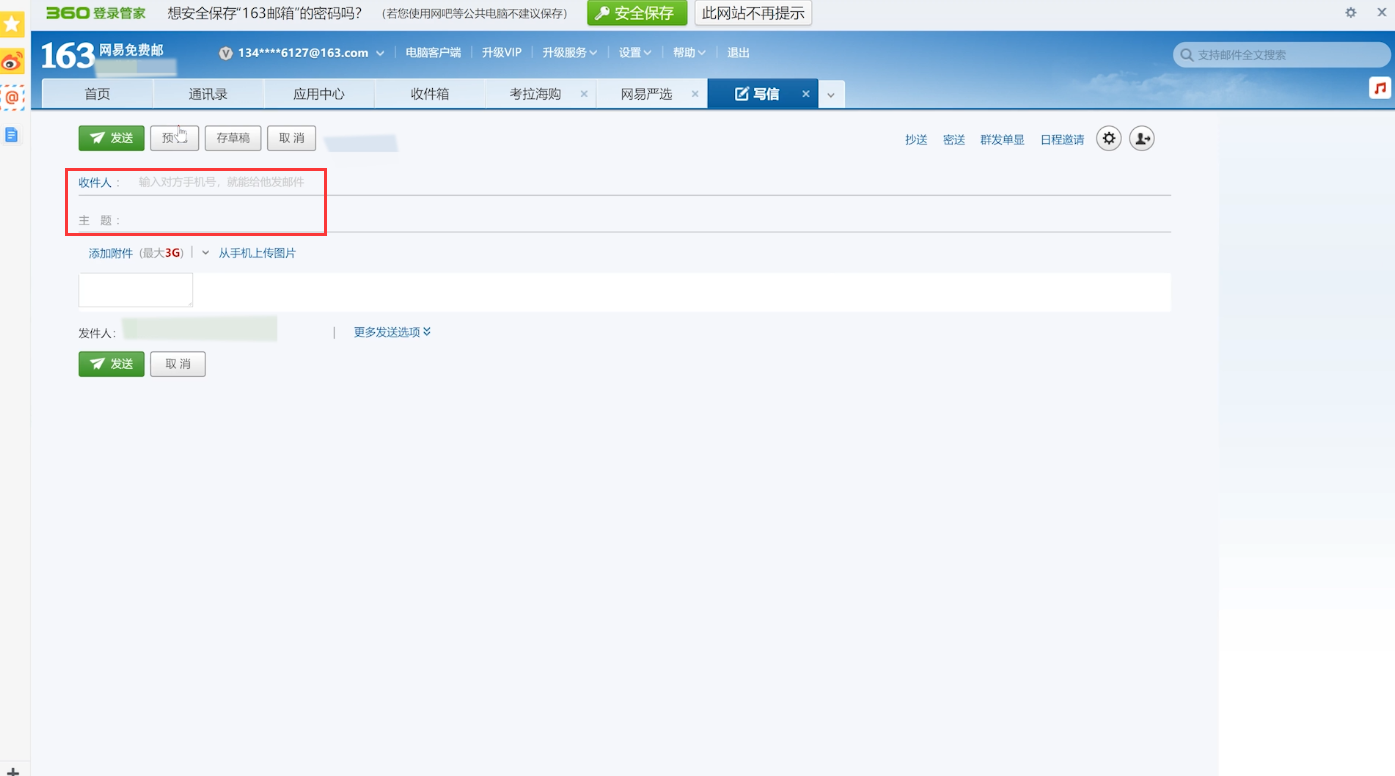
Task: Click the yellow star favorites icon in sidebar
Action: coord(12,25)
